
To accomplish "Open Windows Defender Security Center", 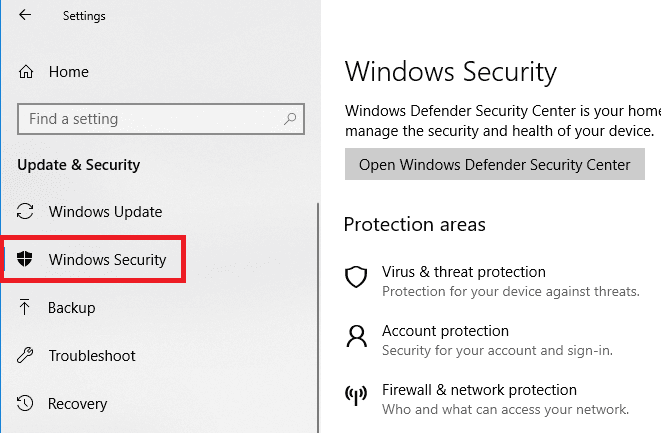I will [x=494, y=164].
